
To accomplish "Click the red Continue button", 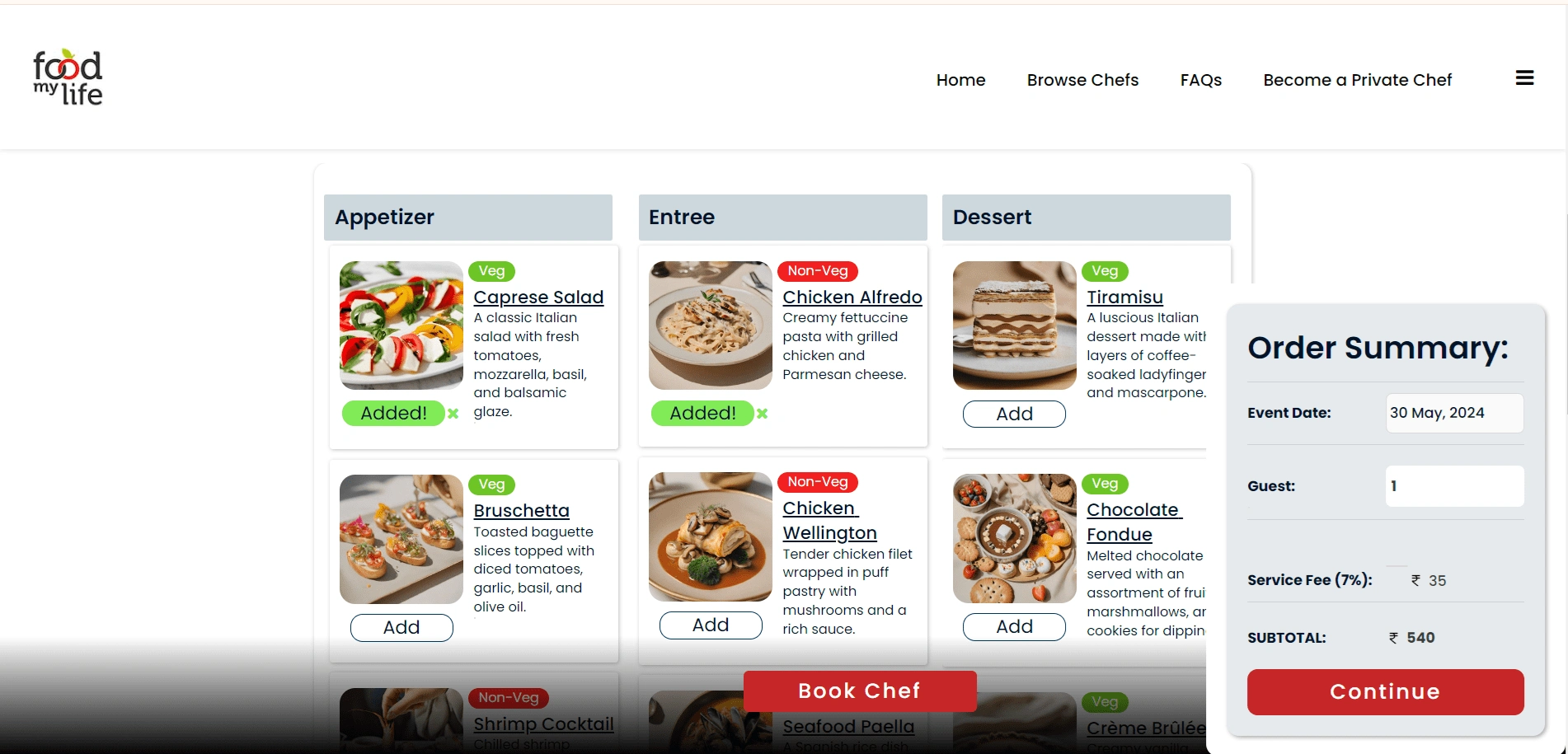I will click(1385, 692).
